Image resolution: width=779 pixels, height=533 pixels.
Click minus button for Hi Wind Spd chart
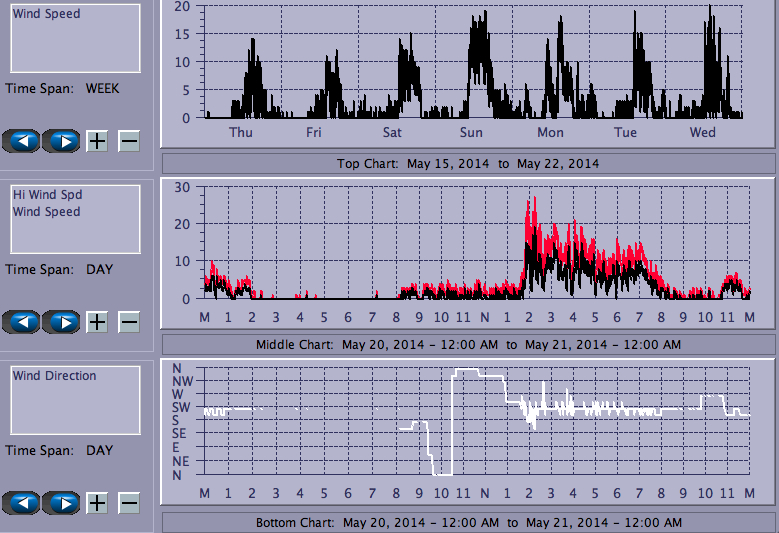tap(129, 322)
